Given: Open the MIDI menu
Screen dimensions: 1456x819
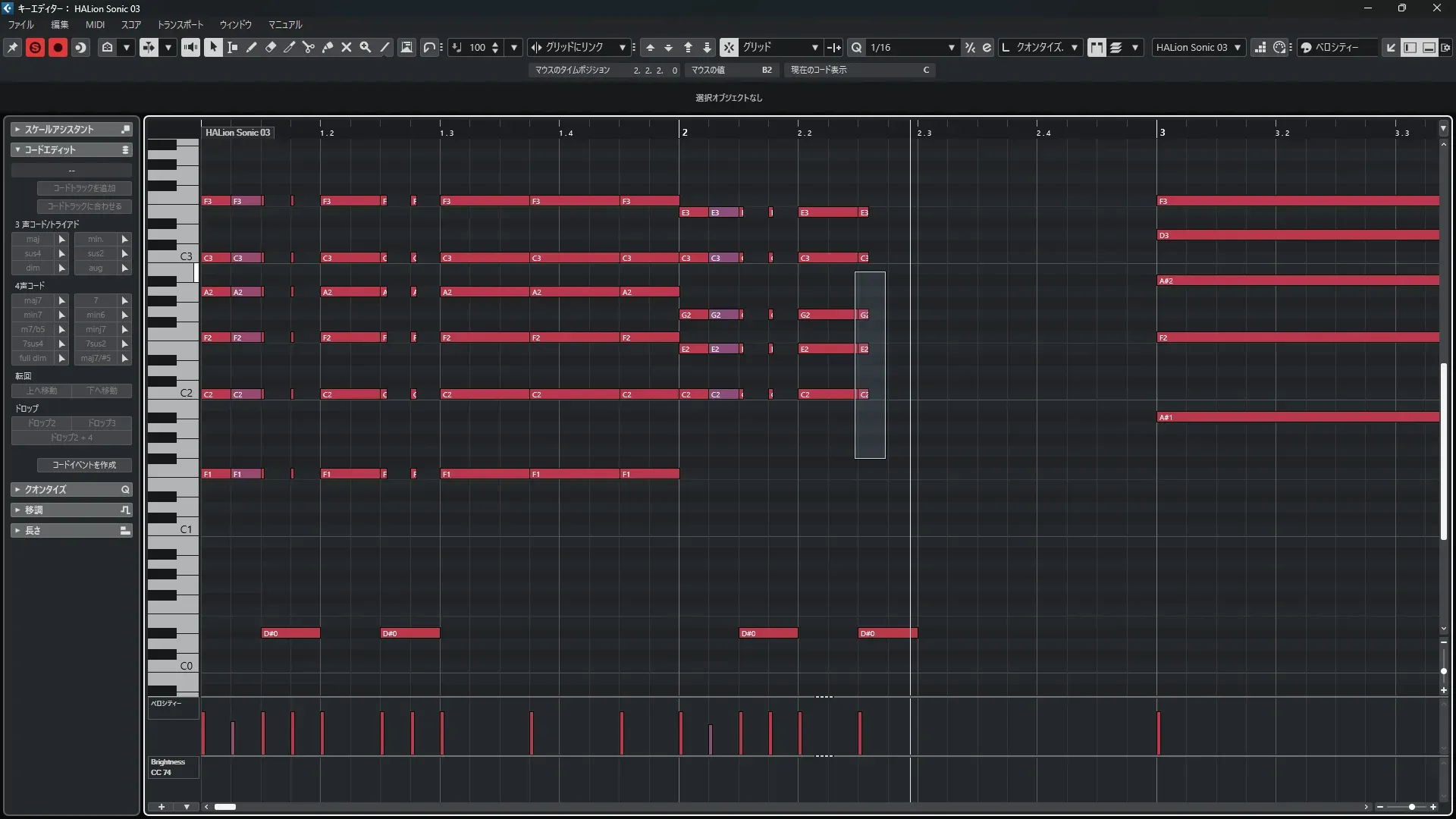Looking at the screenshot, I should (95, 24).
